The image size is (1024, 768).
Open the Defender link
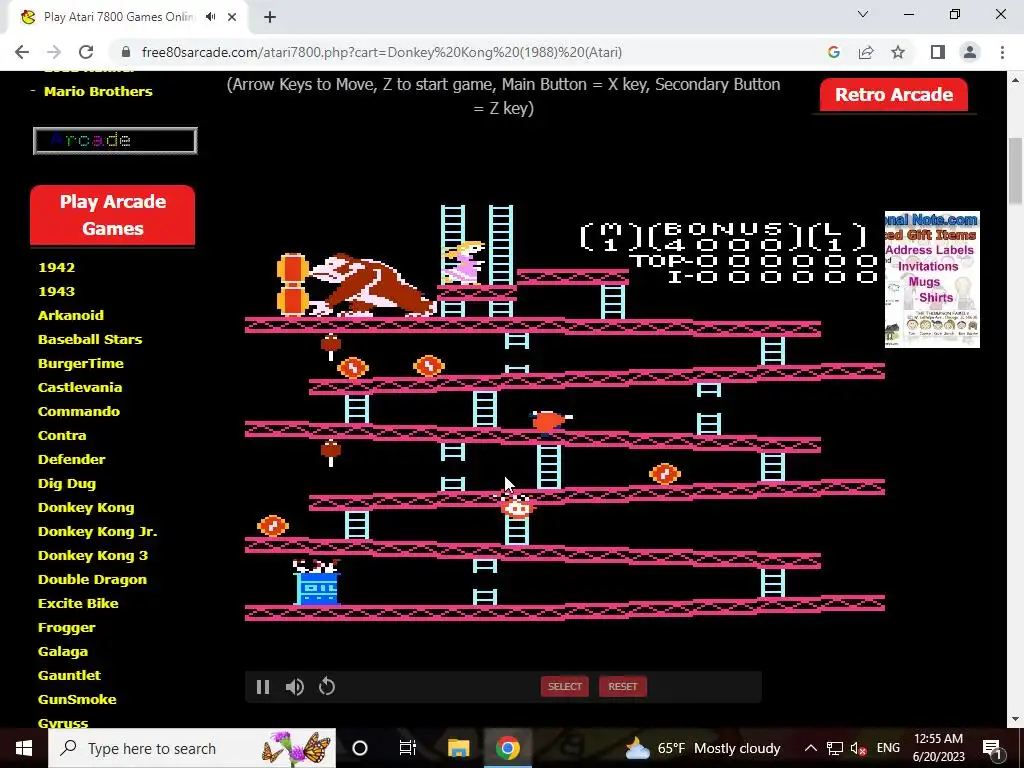71,459
